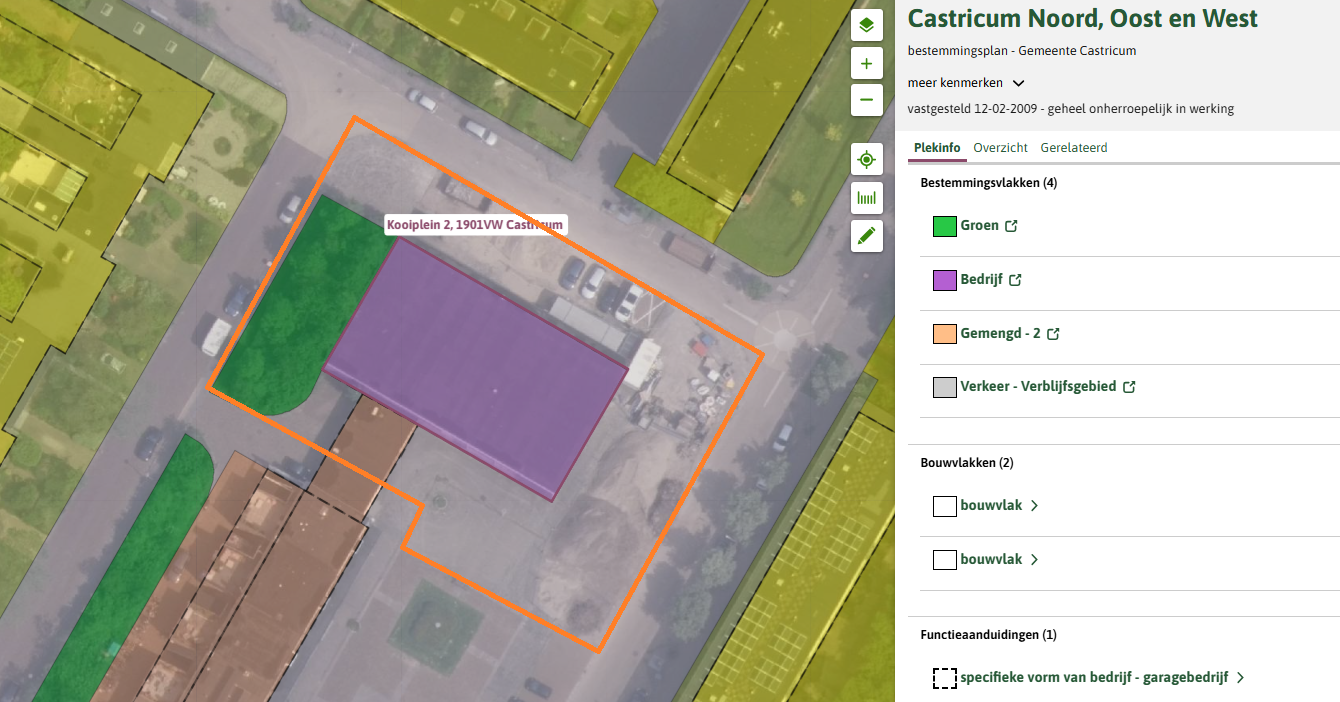Click the dashed garagebedrijf legend box
This screenshot has height=702, width=1340.
(x=945, y=678)
